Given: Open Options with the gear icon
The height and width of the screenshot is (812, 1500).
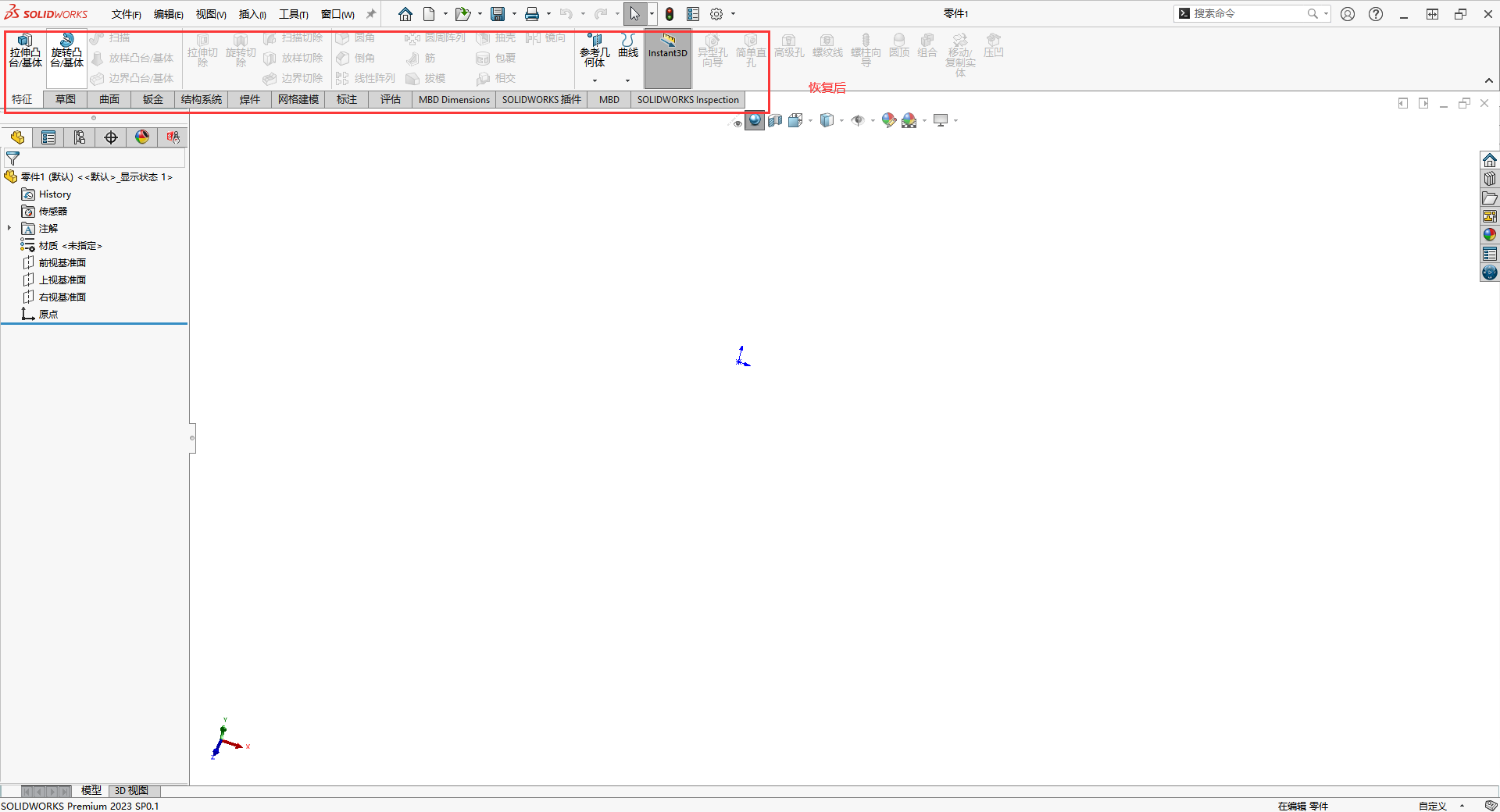Looking at the screenshot, I should pos(716,14).
